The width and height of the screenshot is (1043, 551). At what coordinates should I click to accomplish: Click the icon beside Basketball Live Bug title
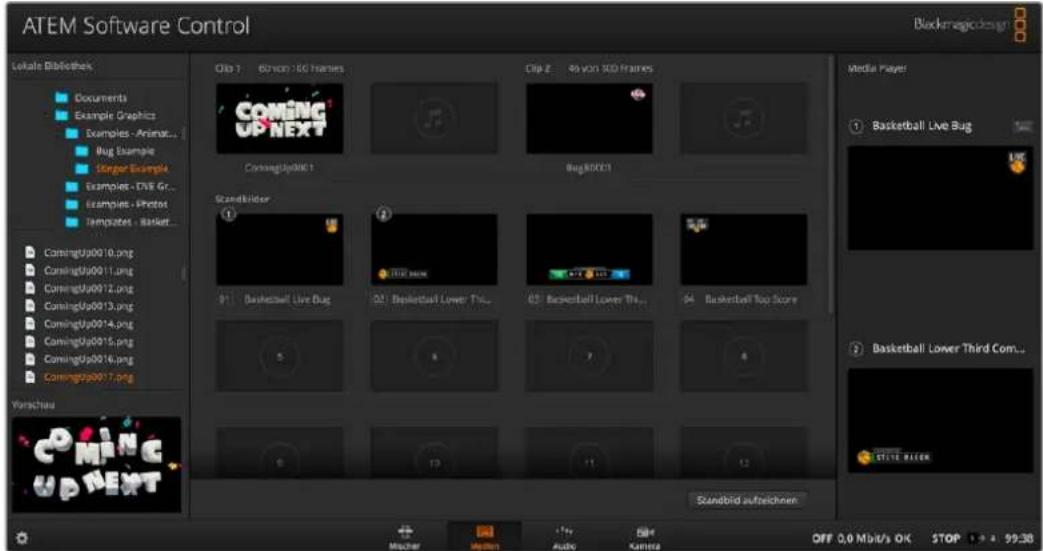pyautogui.click(x=1022, y=126)
